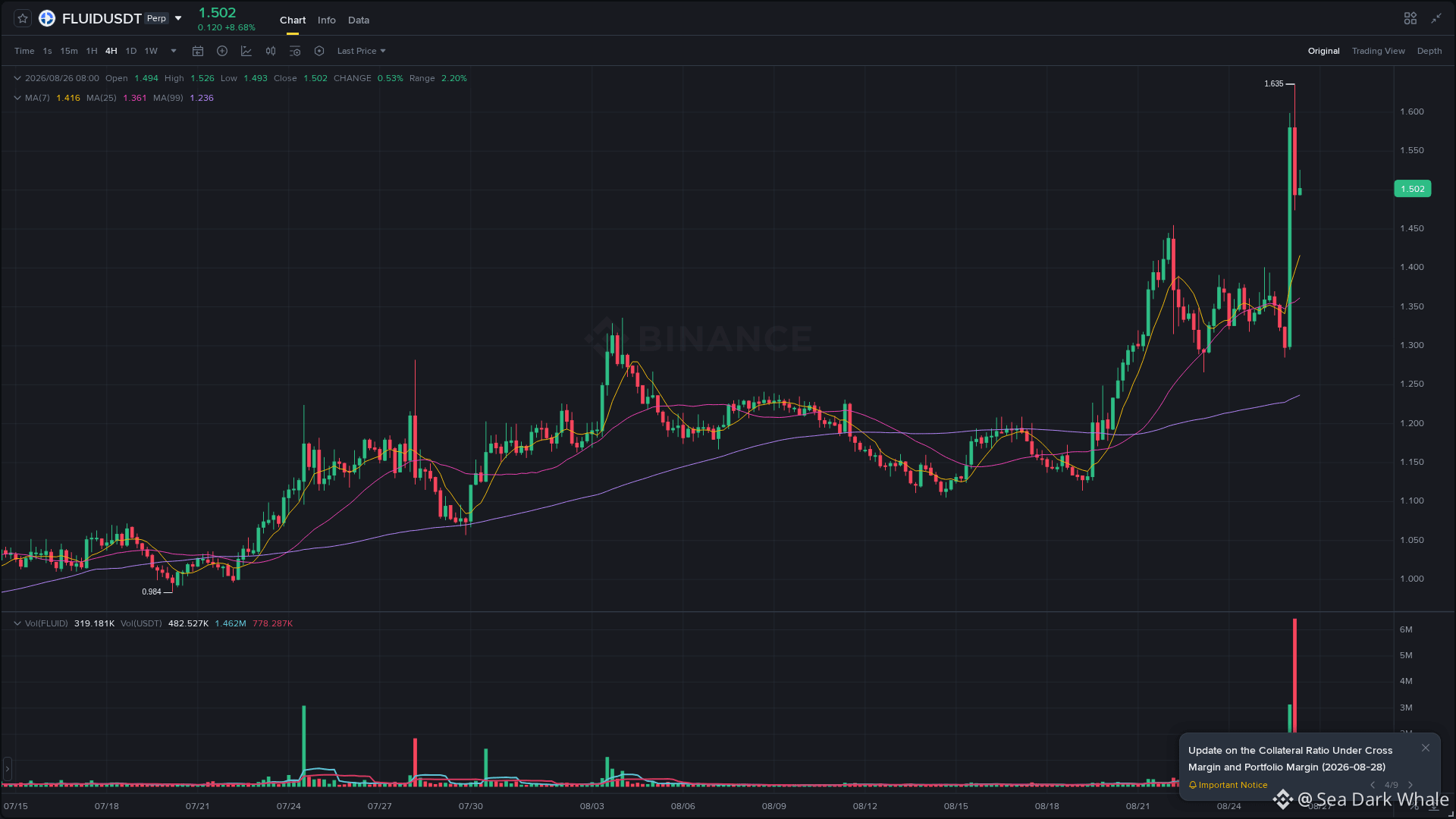This screenshot has height=819, width=1456.
Task: Open the Collateral Ratio update notice
Action: pyautogui.click(x=1290, y=758)
